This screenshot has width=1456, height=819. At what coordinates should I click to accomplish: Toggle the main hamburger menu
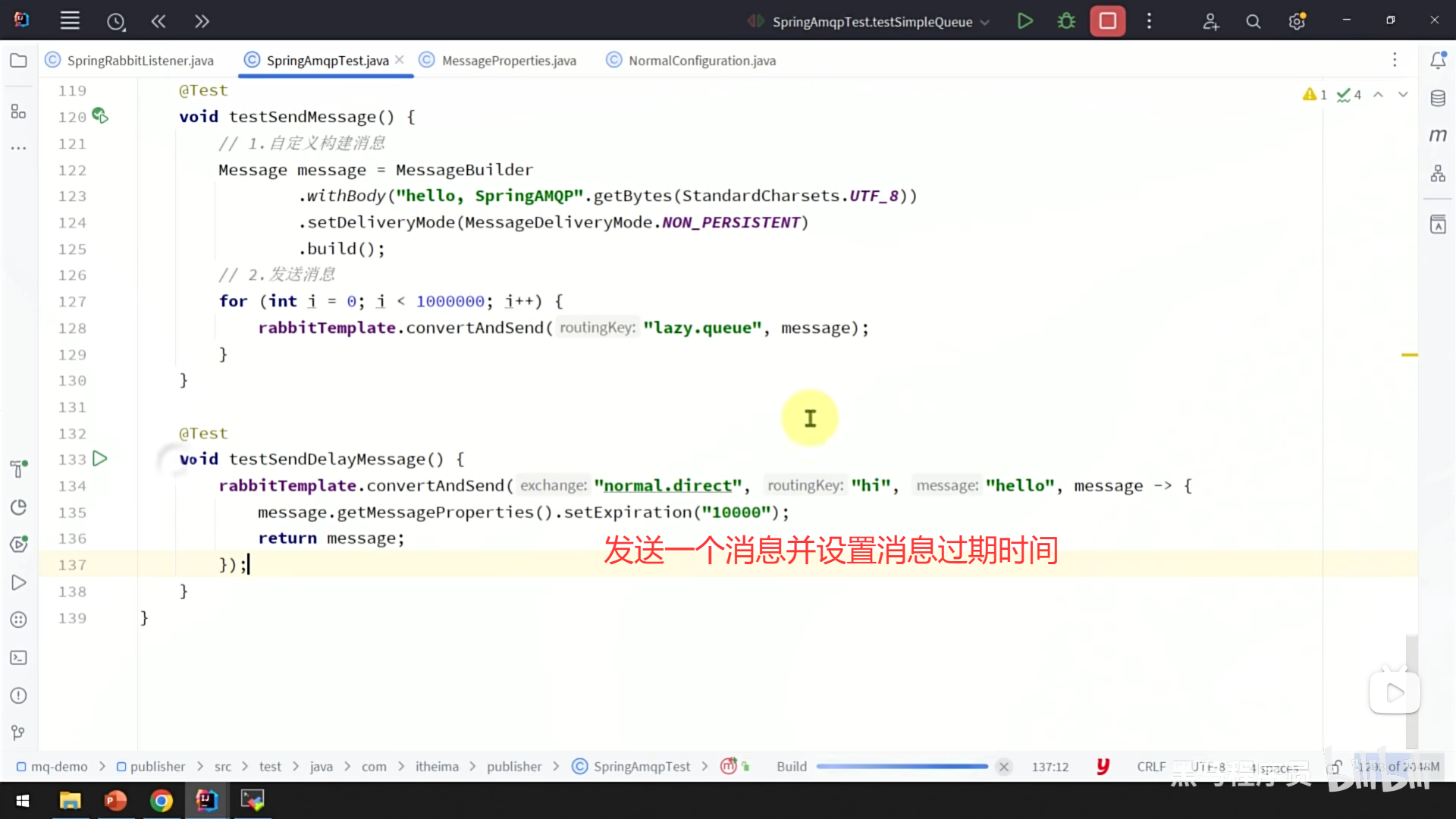coord(70,21)
